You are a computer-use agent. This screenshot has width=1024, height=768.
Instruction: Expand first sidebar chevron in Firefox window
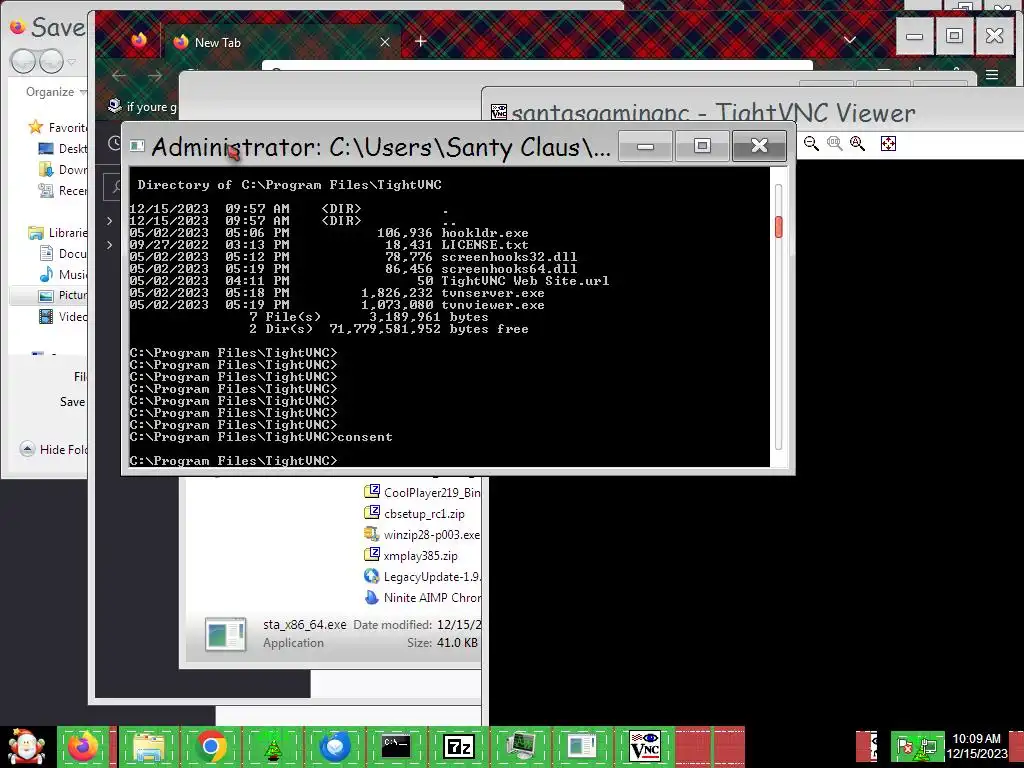point(109,221)
